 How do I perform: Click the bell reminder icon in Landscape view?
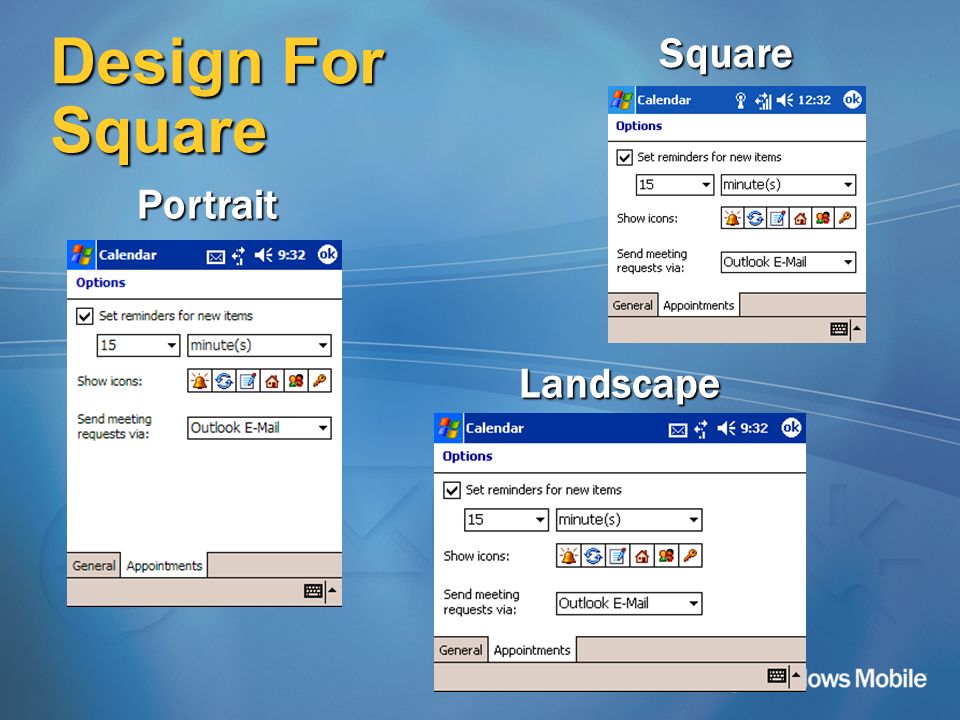pyautogui.click(x=568, y=556)
